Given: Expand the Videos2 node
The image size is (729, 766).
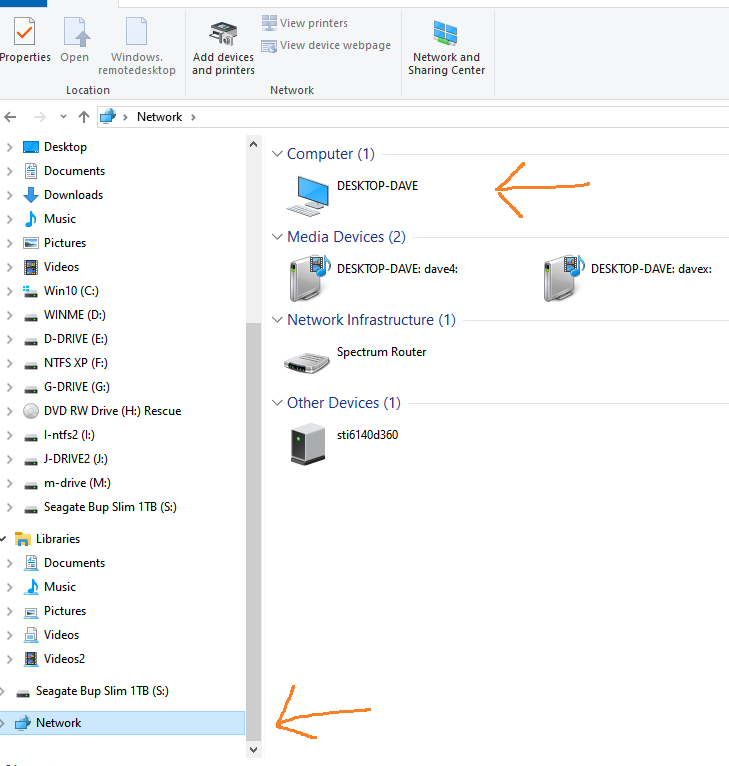Looking at the screenshot, I should click(x=9, y=659).
